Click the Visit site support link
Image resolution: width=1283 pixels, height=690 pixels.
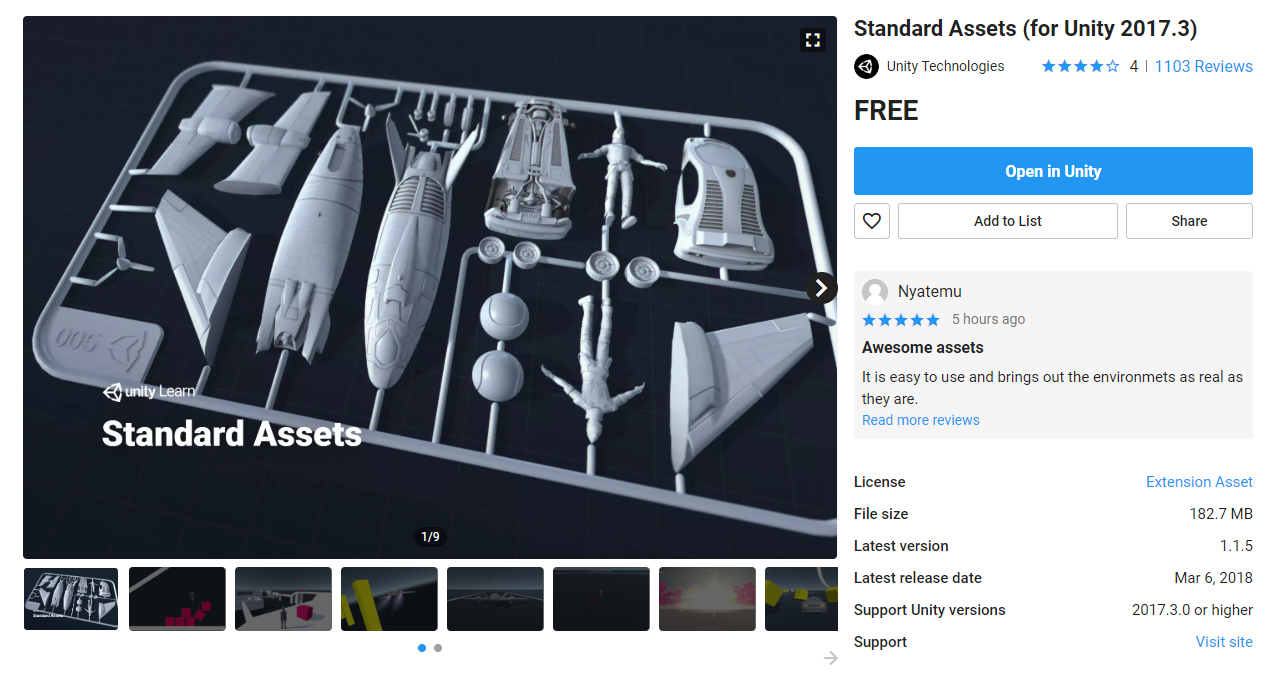(1224, 642)
